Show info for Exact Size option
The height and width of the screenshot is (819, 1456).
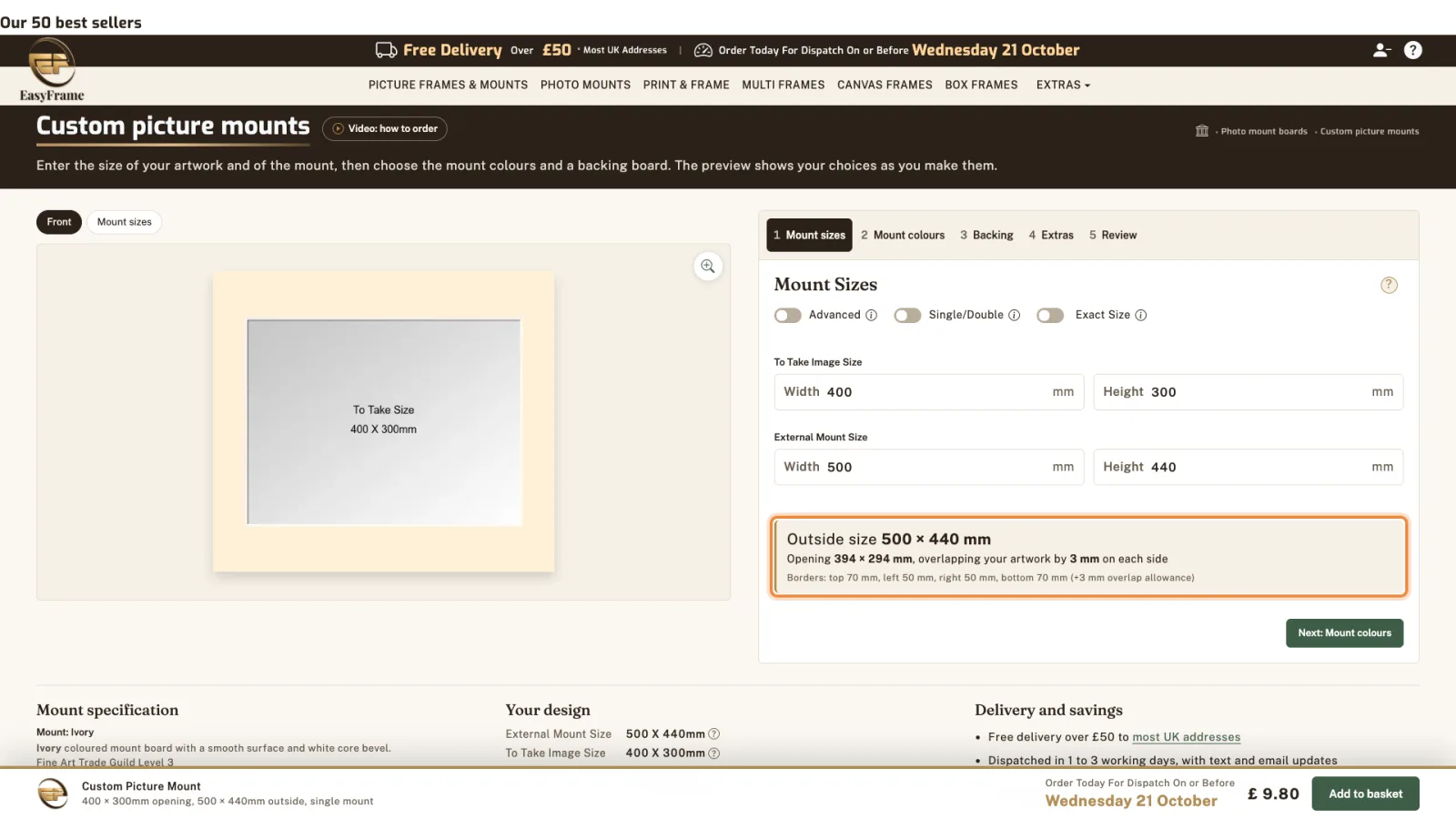(x=1140, y=315)
